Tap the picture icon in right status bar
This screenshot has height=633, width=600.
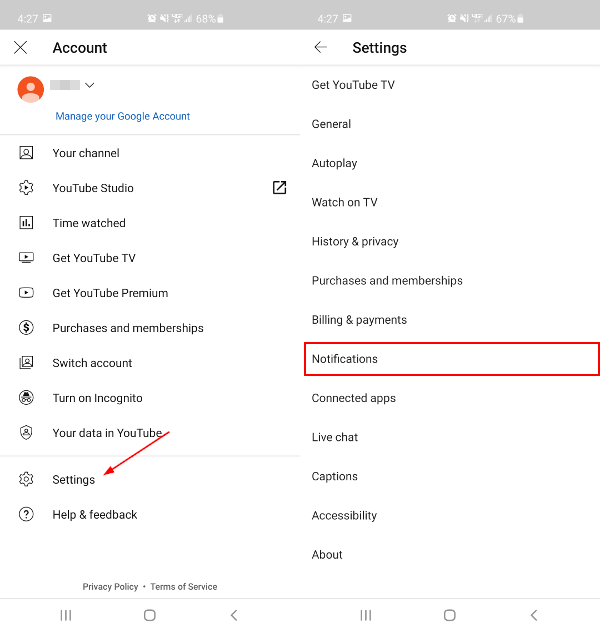tap(347, 18)
